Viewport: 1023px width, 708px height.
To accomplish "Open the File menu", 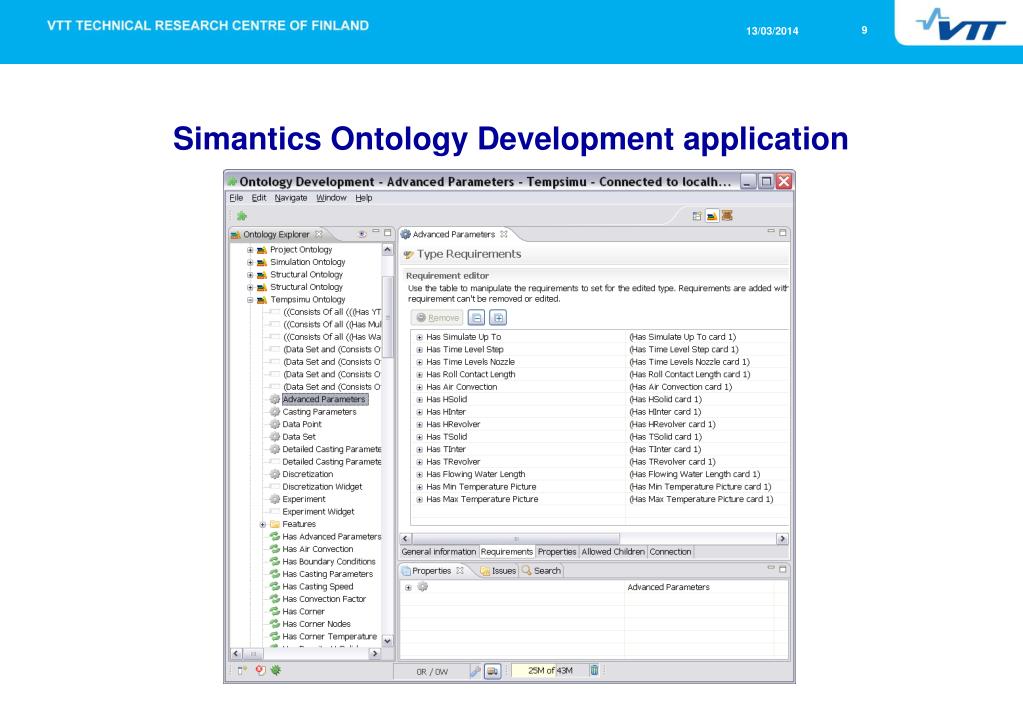I will (236, 198).
